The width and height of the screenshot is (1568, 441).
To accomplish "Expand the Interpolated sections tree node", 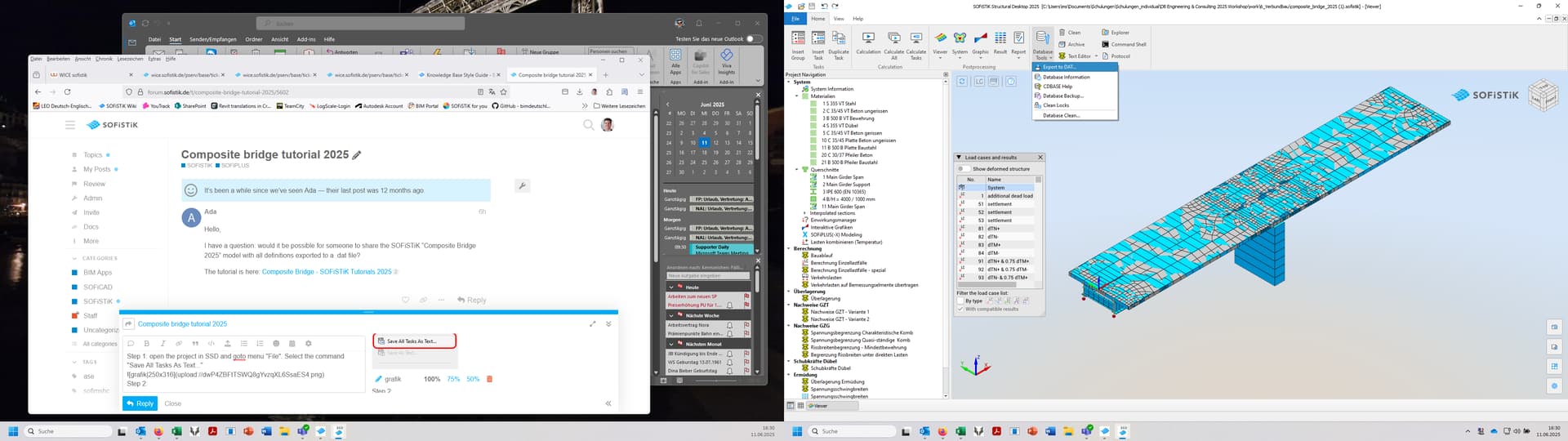I will [x=804, y=213].
